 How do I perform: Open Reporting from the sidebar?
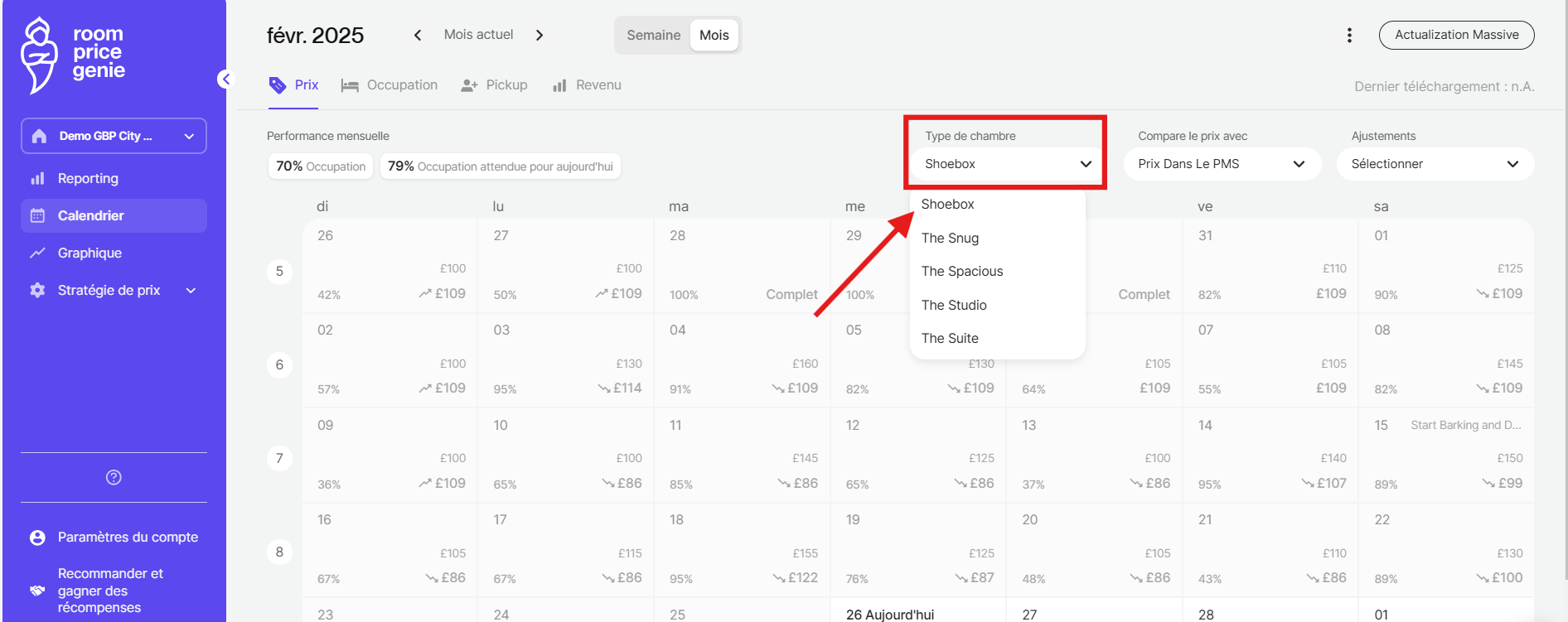[x=88, y=178]
